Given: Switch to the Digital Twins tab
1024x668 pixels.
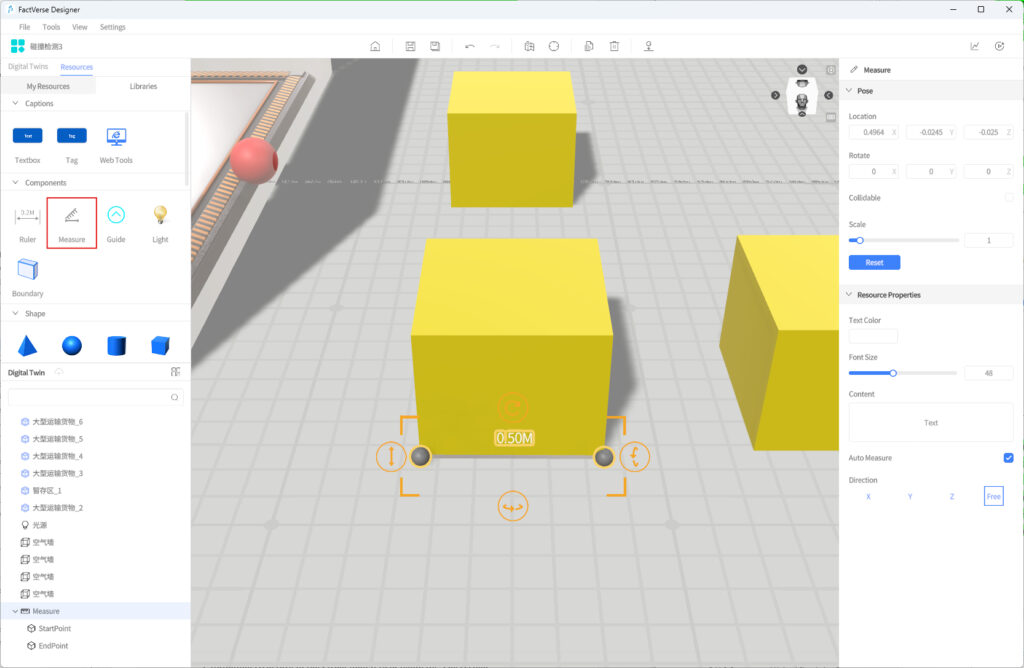Looking at the screenshot, I should 28,67.
